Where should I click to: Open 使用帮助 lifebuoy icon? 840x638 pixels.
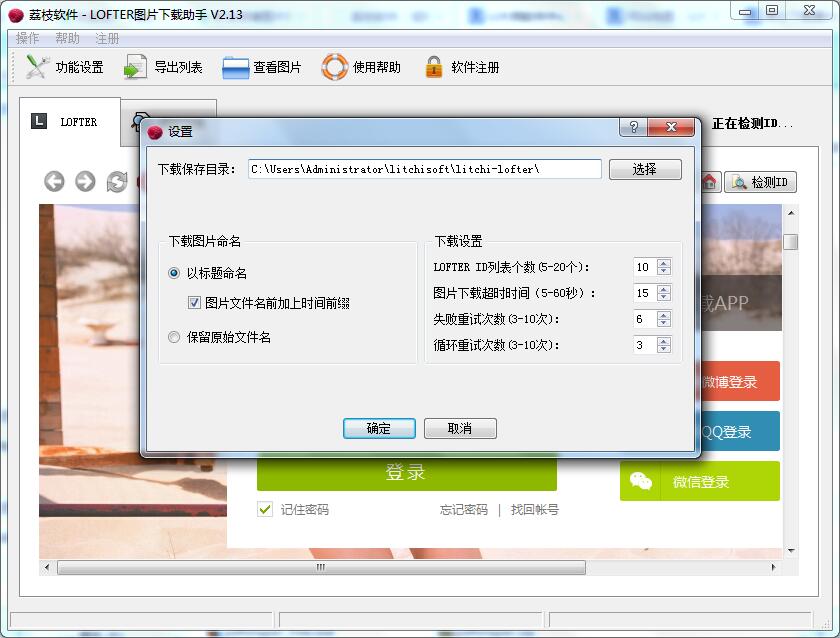pyautogui.click(x=335, y=67)
